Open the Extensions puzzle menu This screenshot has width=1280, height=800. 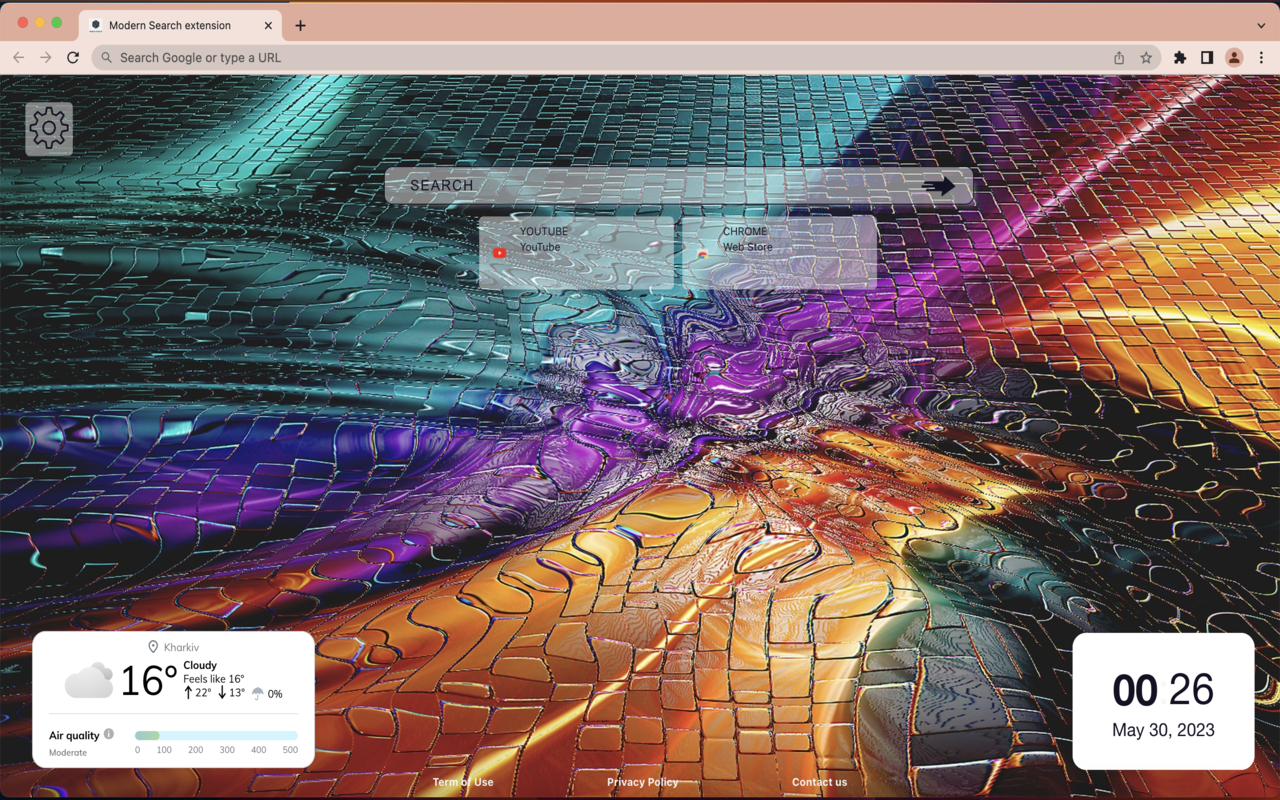1180,58
